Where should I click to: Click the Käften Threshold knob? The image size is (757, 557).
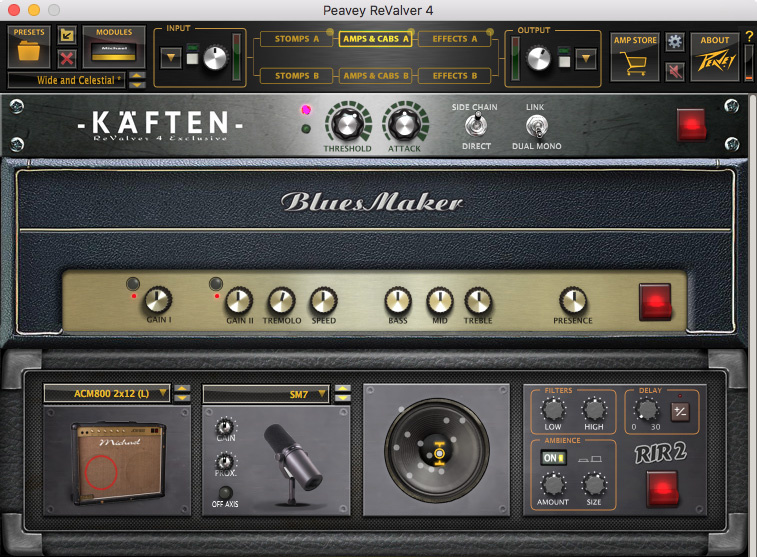(x=348, y=124)
